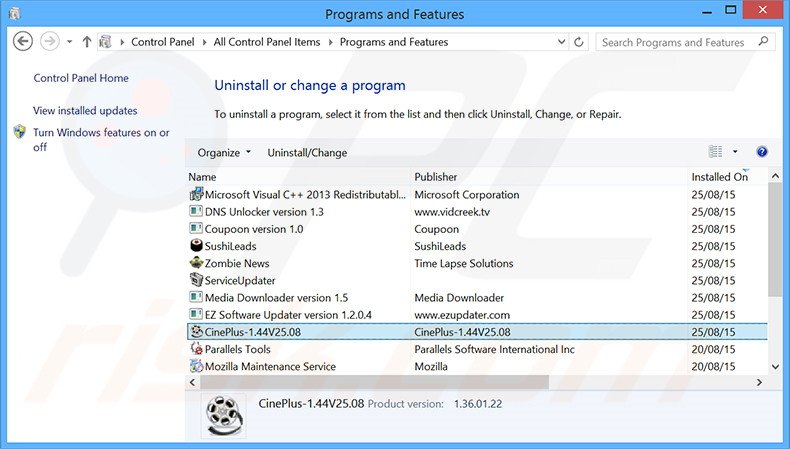Viewport: 790px width, 449px height.
Task: Select the ServiceUpdater icon
Action: pyautogui.click(x=196, y=280)
